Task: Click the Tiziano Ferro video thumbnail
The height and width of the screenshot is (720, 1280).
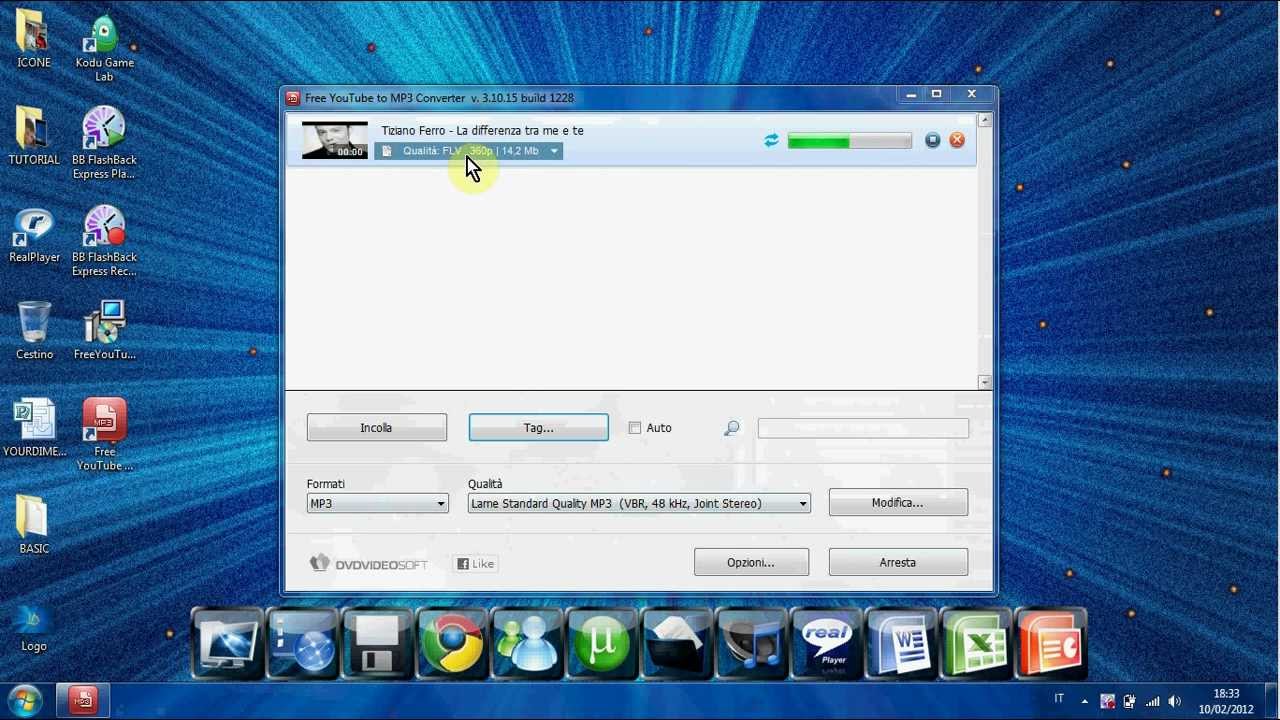Action: click(x=335, y=141)
